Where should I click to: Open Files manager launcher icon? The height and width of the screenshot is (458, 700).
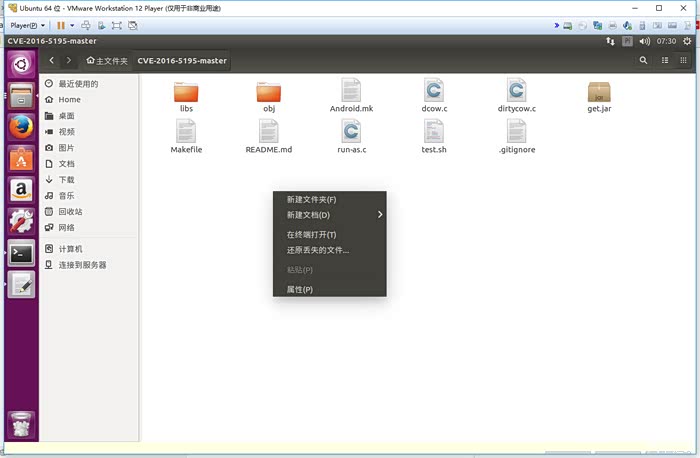[21, 96]
